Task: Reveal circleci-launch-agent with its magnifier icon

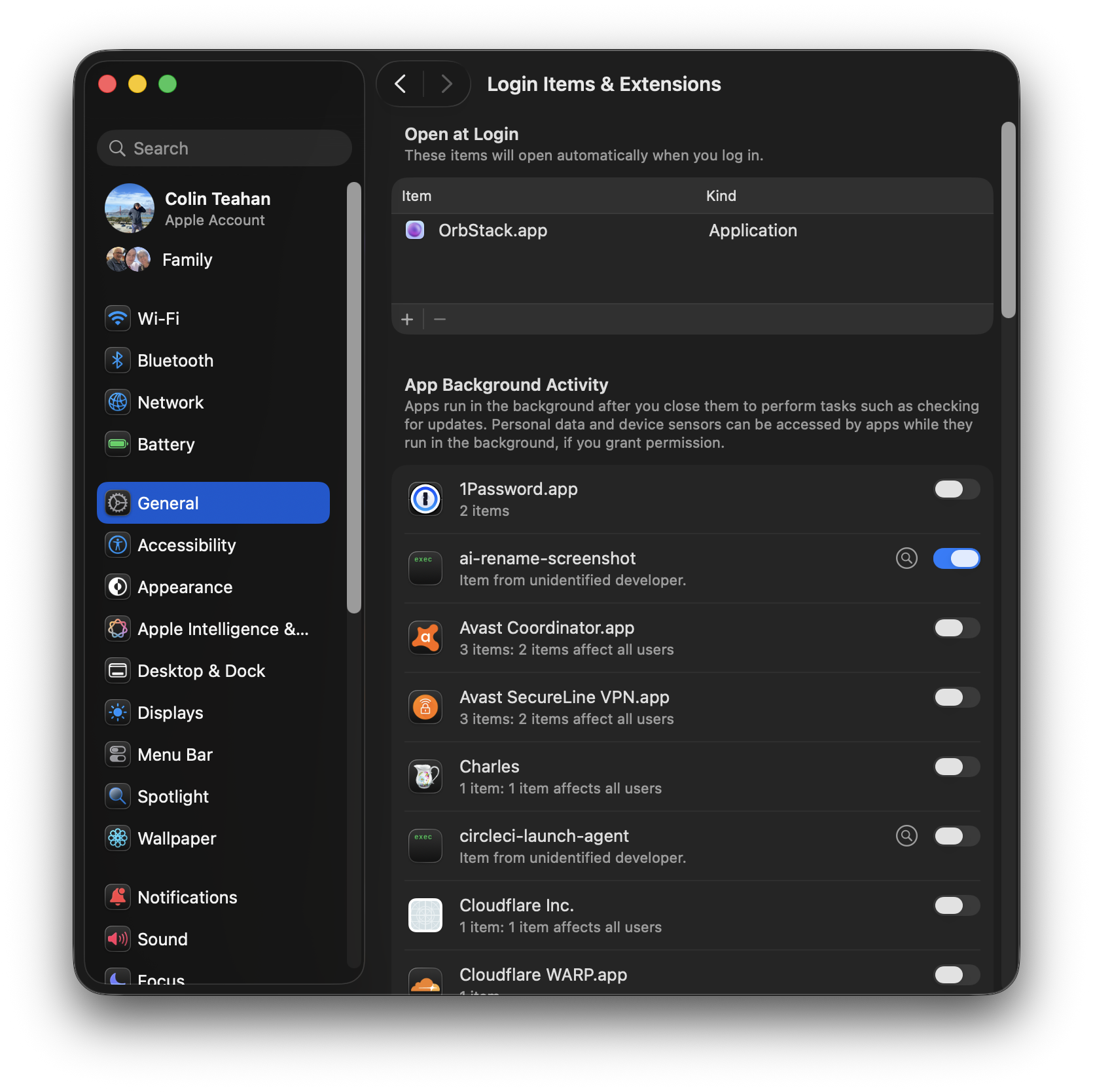Action: 906,835
